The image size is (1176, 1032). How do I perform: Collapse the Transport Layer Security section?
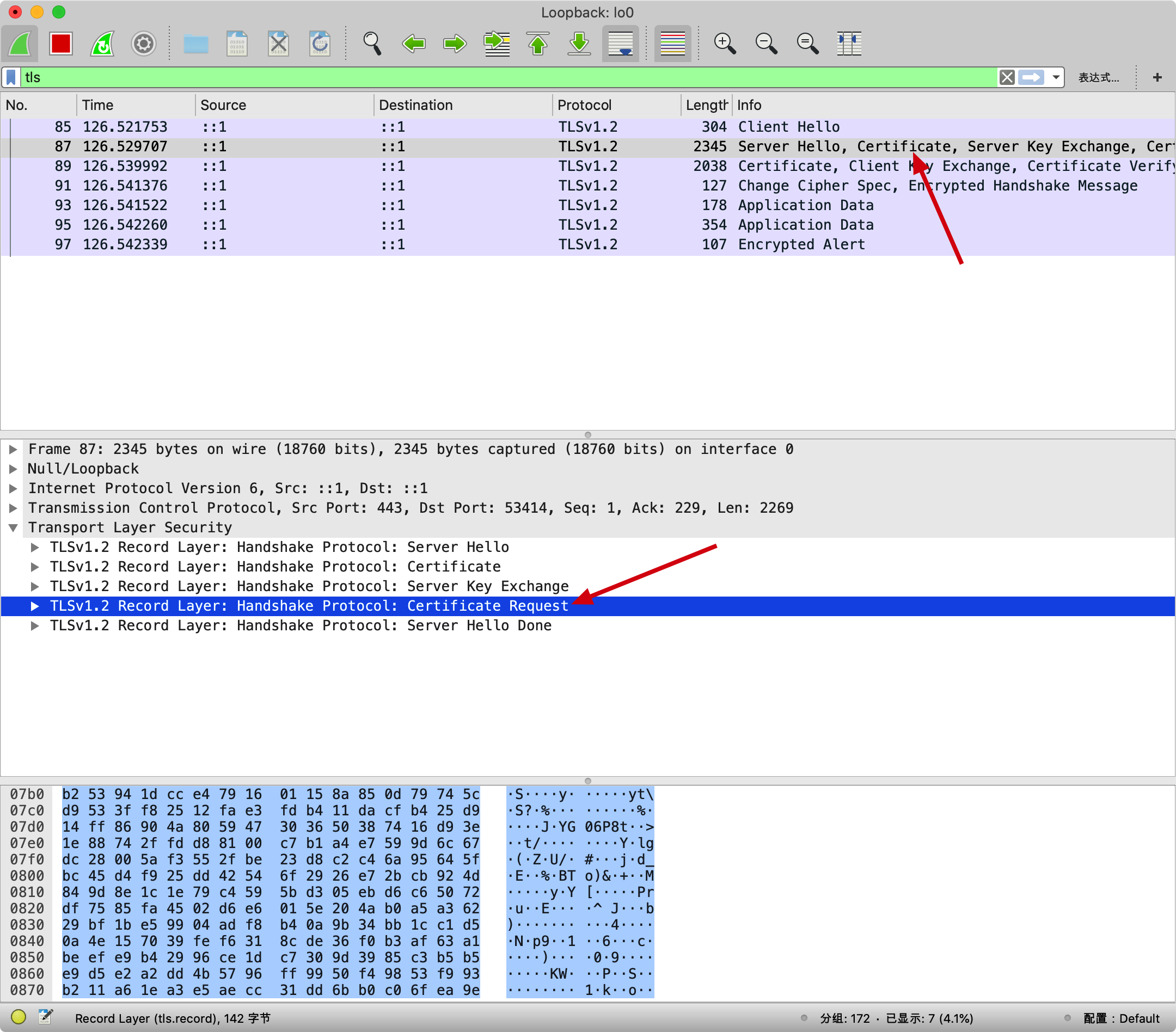13,527
